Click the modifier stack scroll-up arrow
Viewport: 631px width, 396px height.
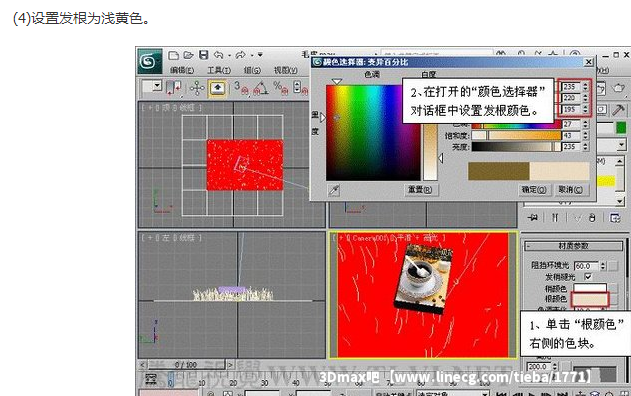[620, 161]
